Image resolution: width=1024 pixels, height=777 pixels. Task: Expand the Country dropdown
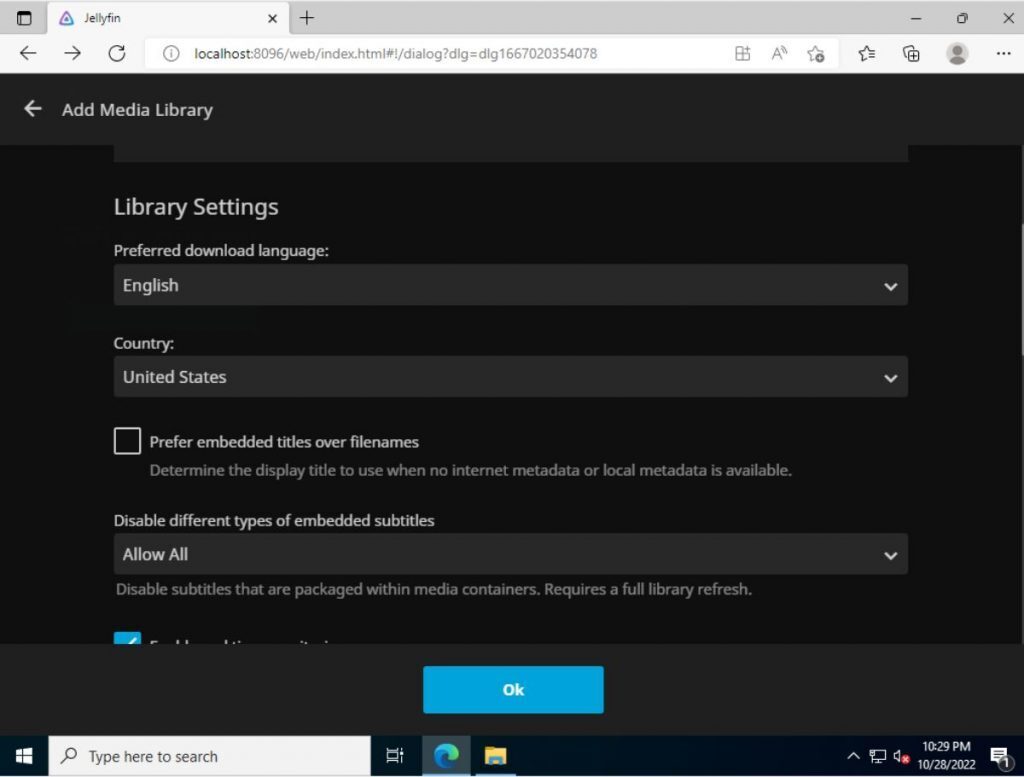pyautogui.click(x=510, y=377)
